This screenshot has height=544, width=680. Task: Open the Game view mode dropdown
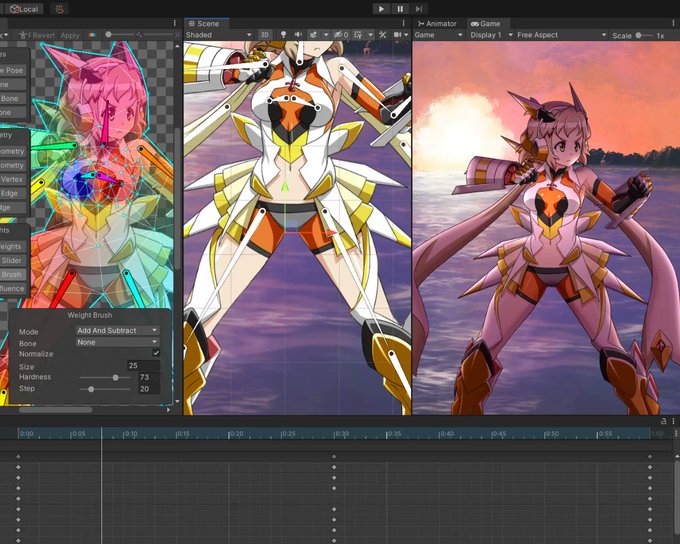438,35
